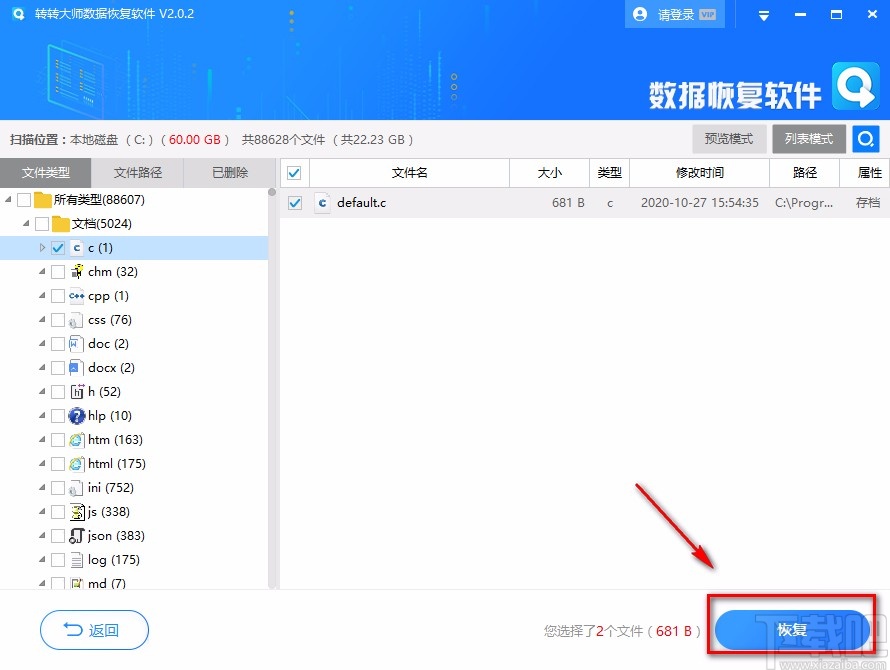
Task: Switch to the 文件路径 tab
Action: click(138, 172)
